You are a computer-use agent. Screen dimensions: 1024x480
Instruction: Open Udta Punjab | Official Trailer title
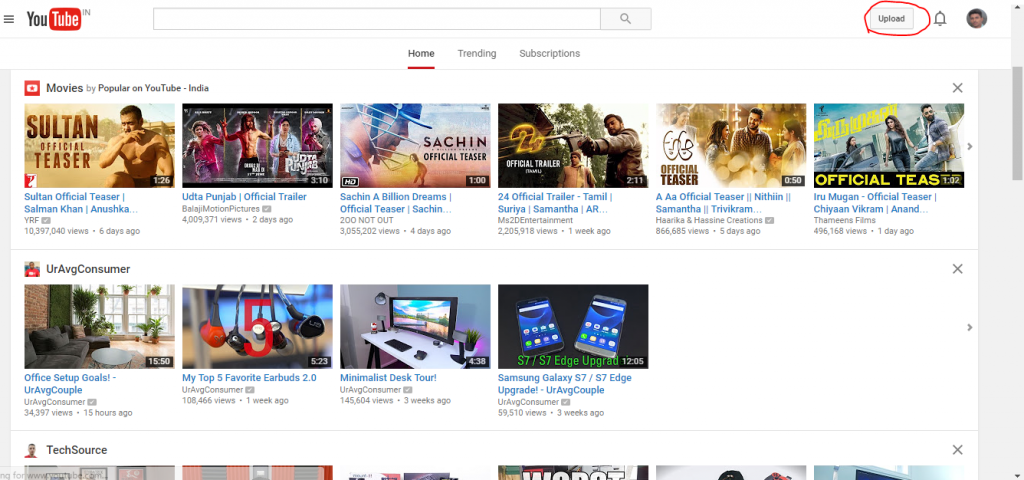[x=244, y=197]
